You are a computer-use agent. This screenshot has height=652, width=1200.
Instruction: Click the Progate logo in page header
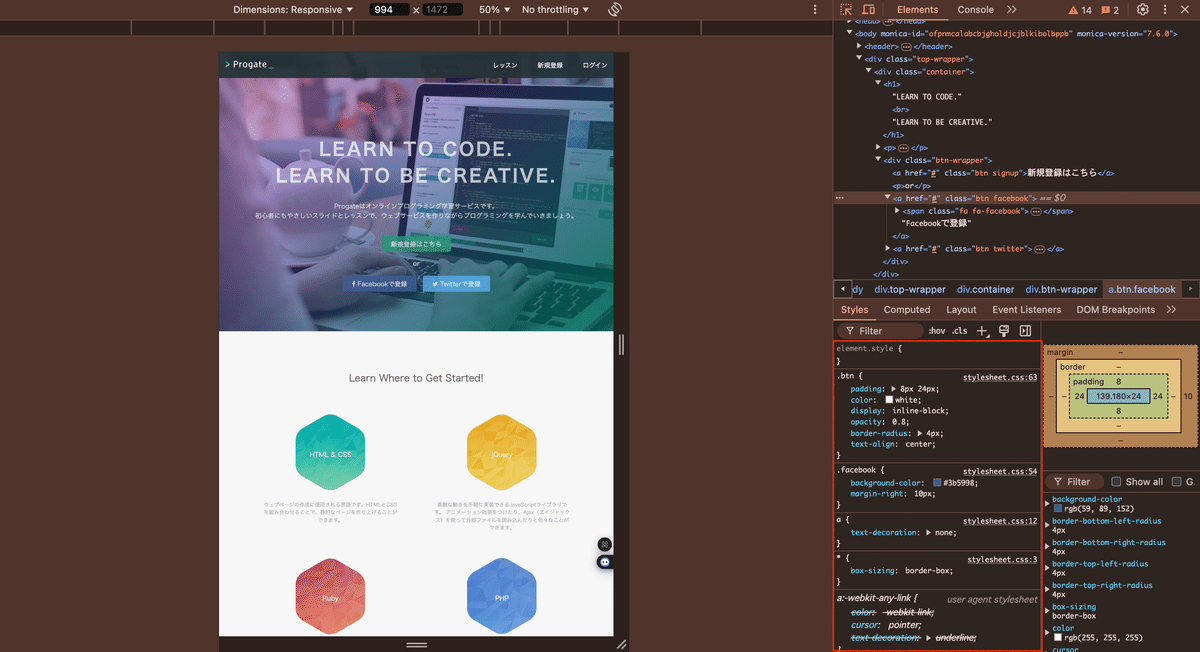[x=249, y=65]
